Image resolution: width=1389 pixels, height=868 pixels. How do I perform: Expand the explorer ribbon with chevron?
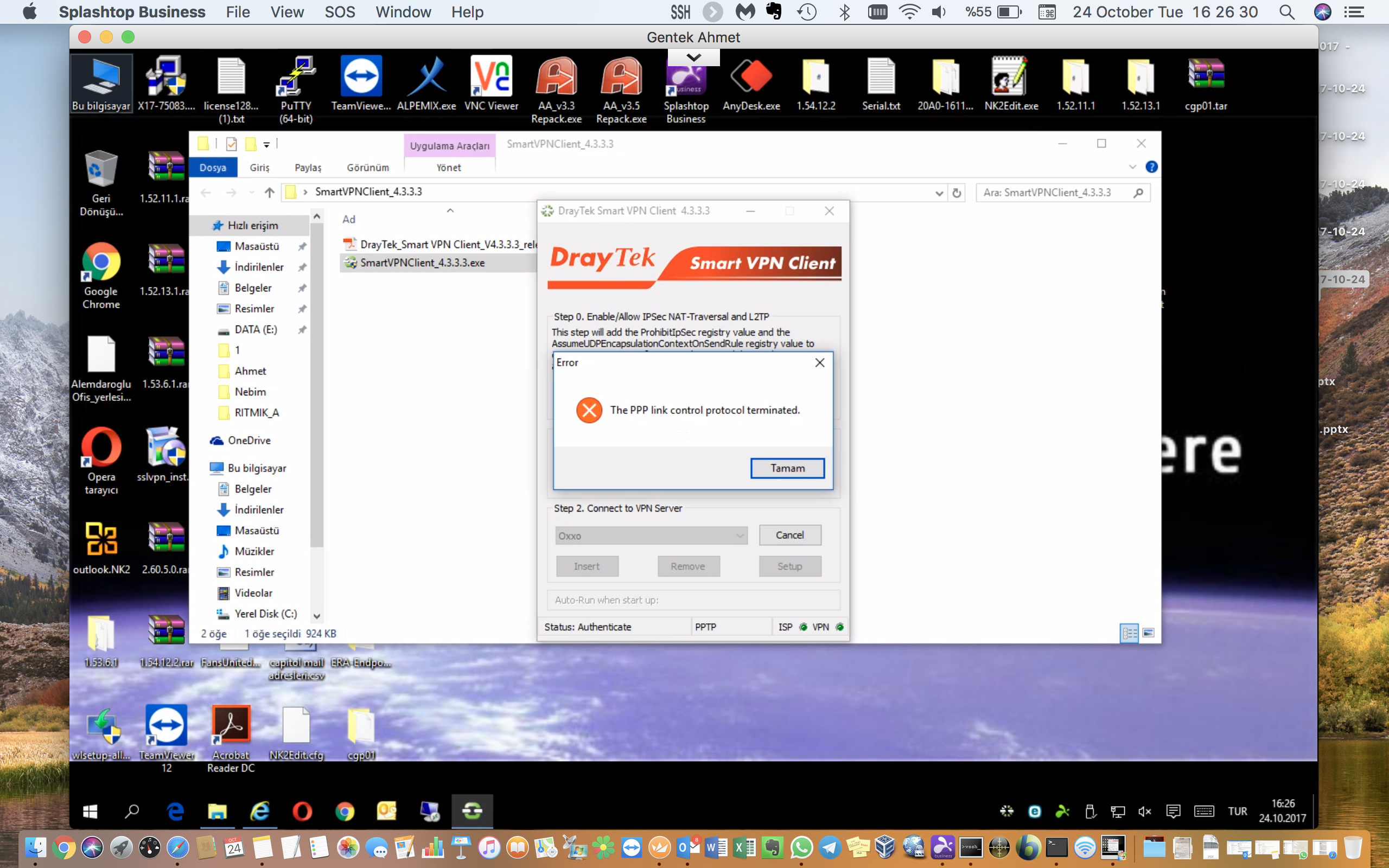(x=1132, y=167)
